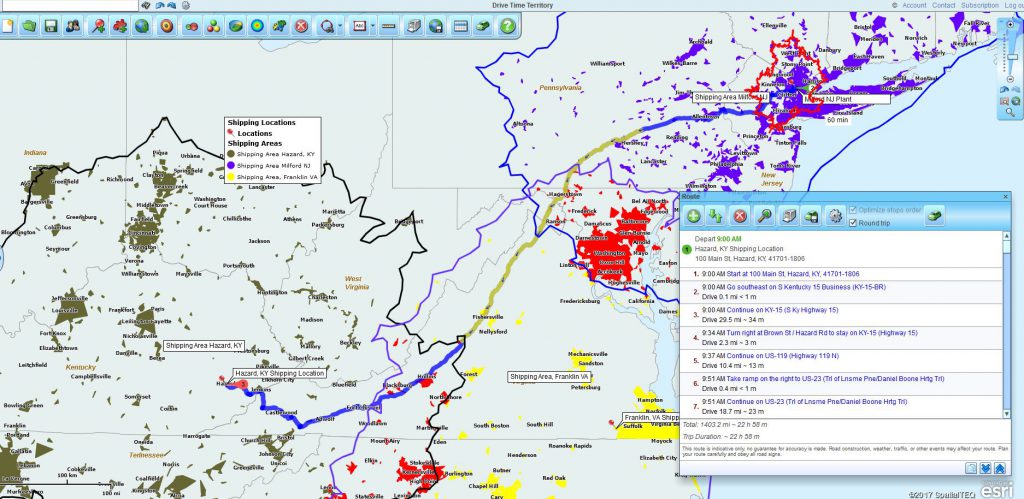Image resolution: width=1024 pixels, height=499 pixels.
Task: Close the Route panel
Action: pyautogui.click(x=1004, y=197)
